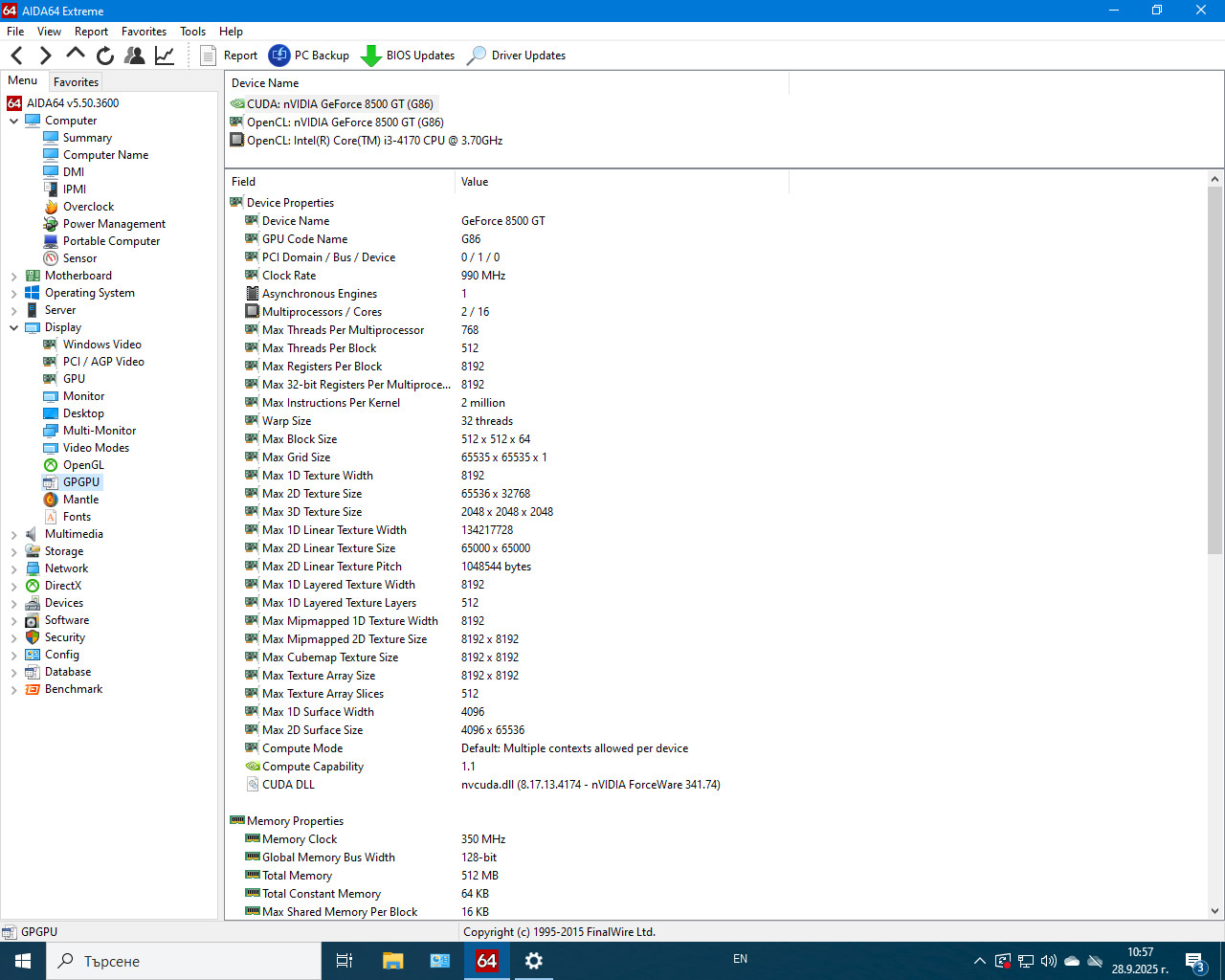Open the File menu
This screenshot has height=980, width=1225.
[x=15, y=32]
